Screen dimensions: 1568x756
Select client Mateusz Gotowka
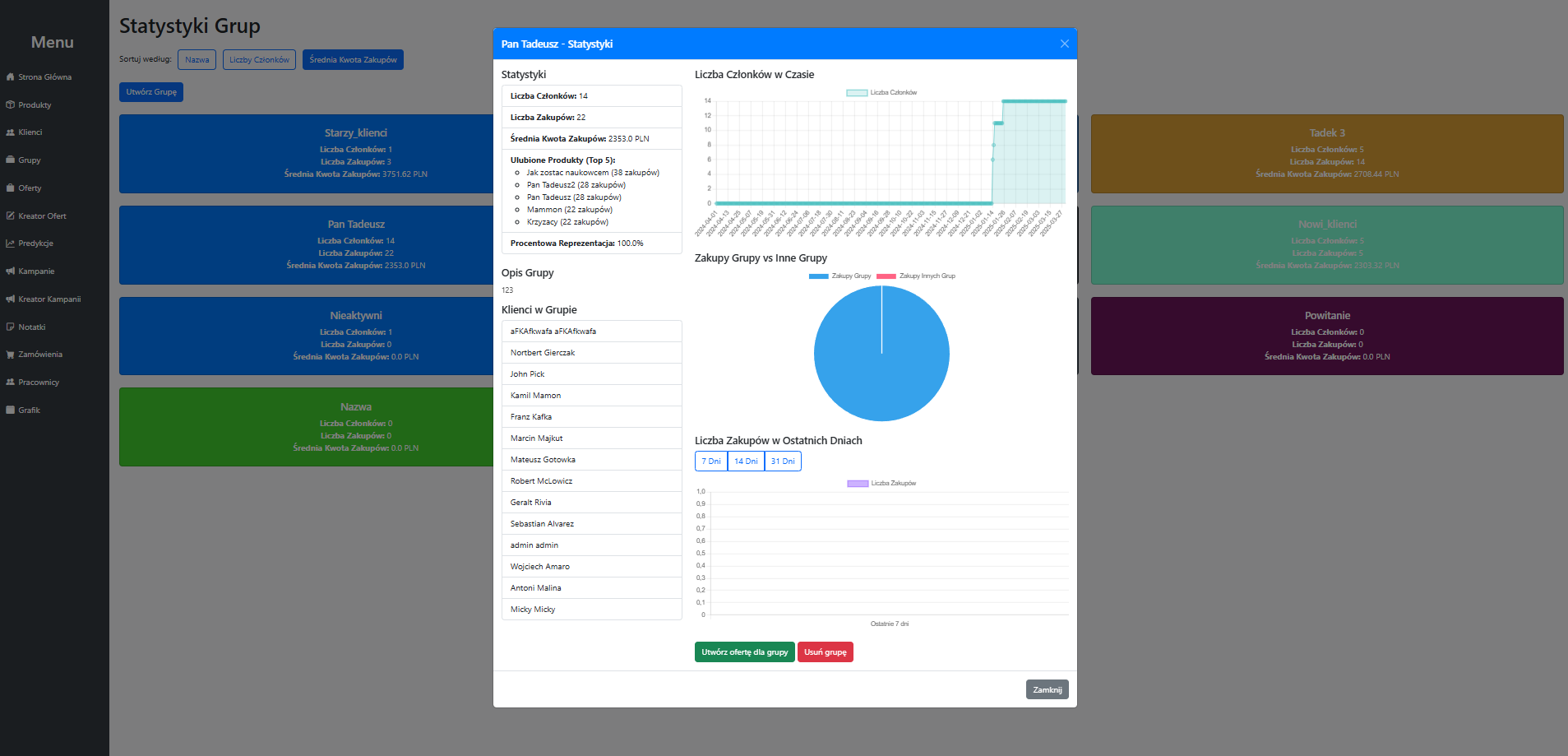point(592,460)
